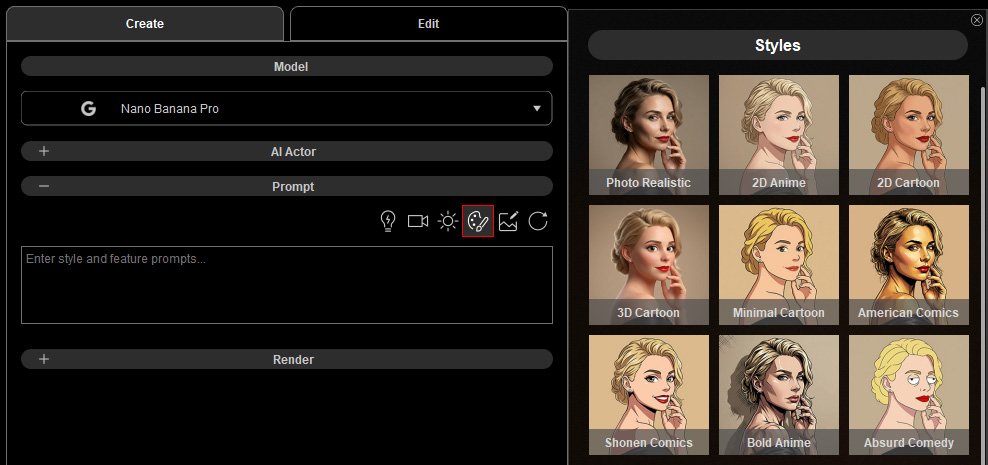This screenshot has width=988, height=465.
Task: Open the Nano Banana Pro model dropdown
Action: coord(287,108)
